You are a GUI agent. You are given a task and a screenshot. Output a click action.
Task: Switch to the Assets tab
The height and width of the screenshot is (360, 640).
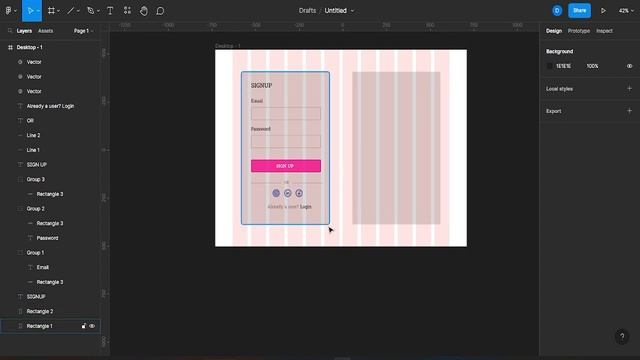coord(45,31)
